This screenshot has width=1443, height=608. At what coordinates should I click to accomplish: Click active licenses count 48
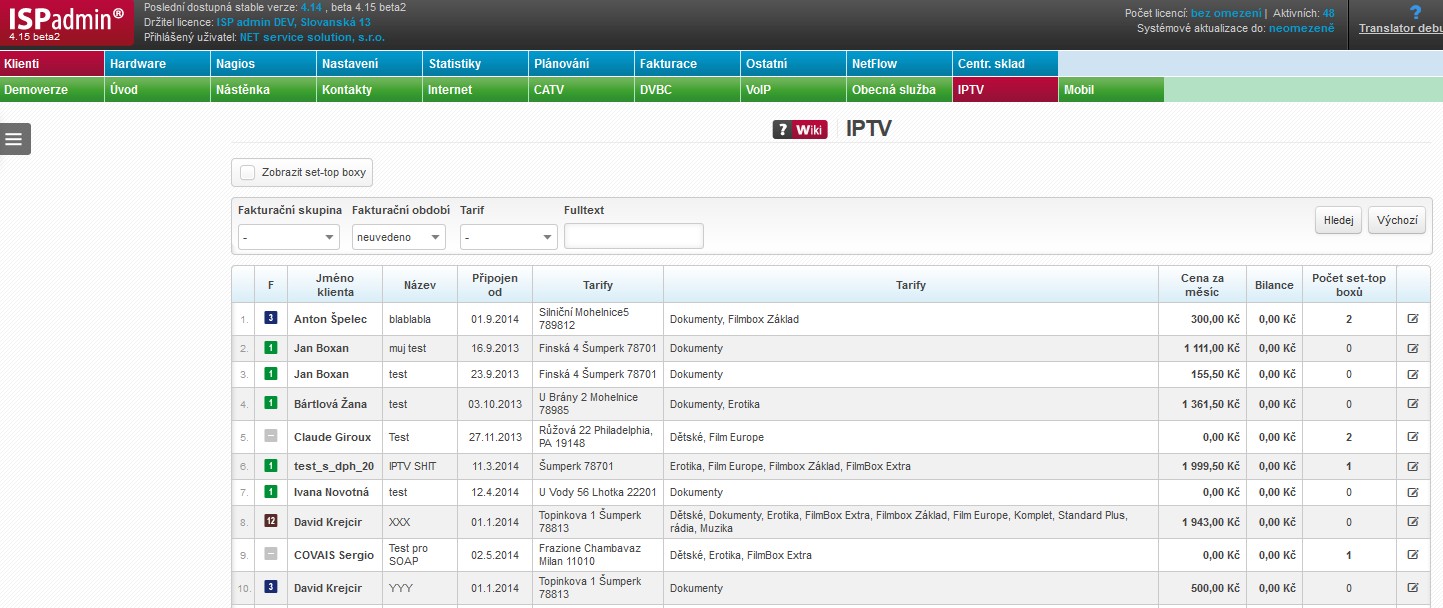click(x=1328, y=13)
